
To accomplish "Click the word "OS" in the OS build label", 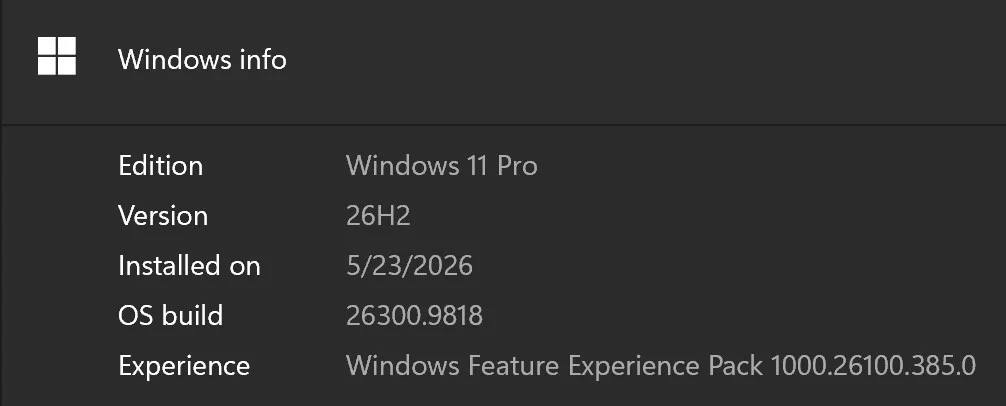I will (x=134, y=316).
